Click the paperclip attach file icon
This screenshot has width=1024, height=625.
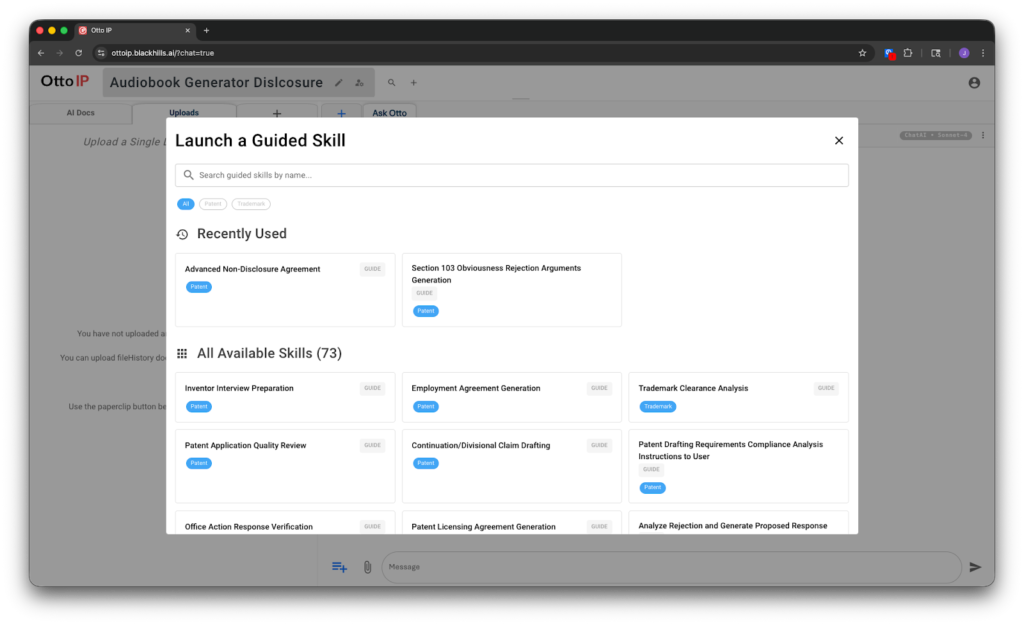367,567
